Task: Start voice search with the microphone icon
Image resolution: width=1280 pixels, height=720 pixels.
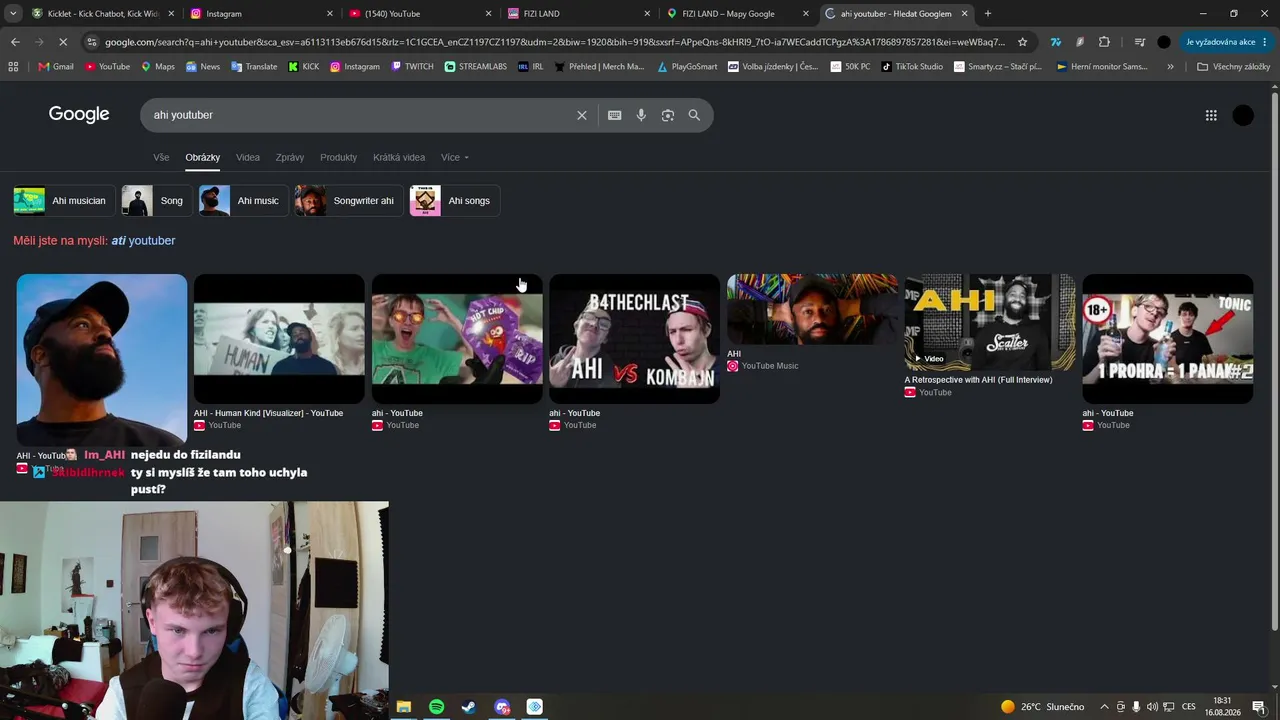Action: 641,115
